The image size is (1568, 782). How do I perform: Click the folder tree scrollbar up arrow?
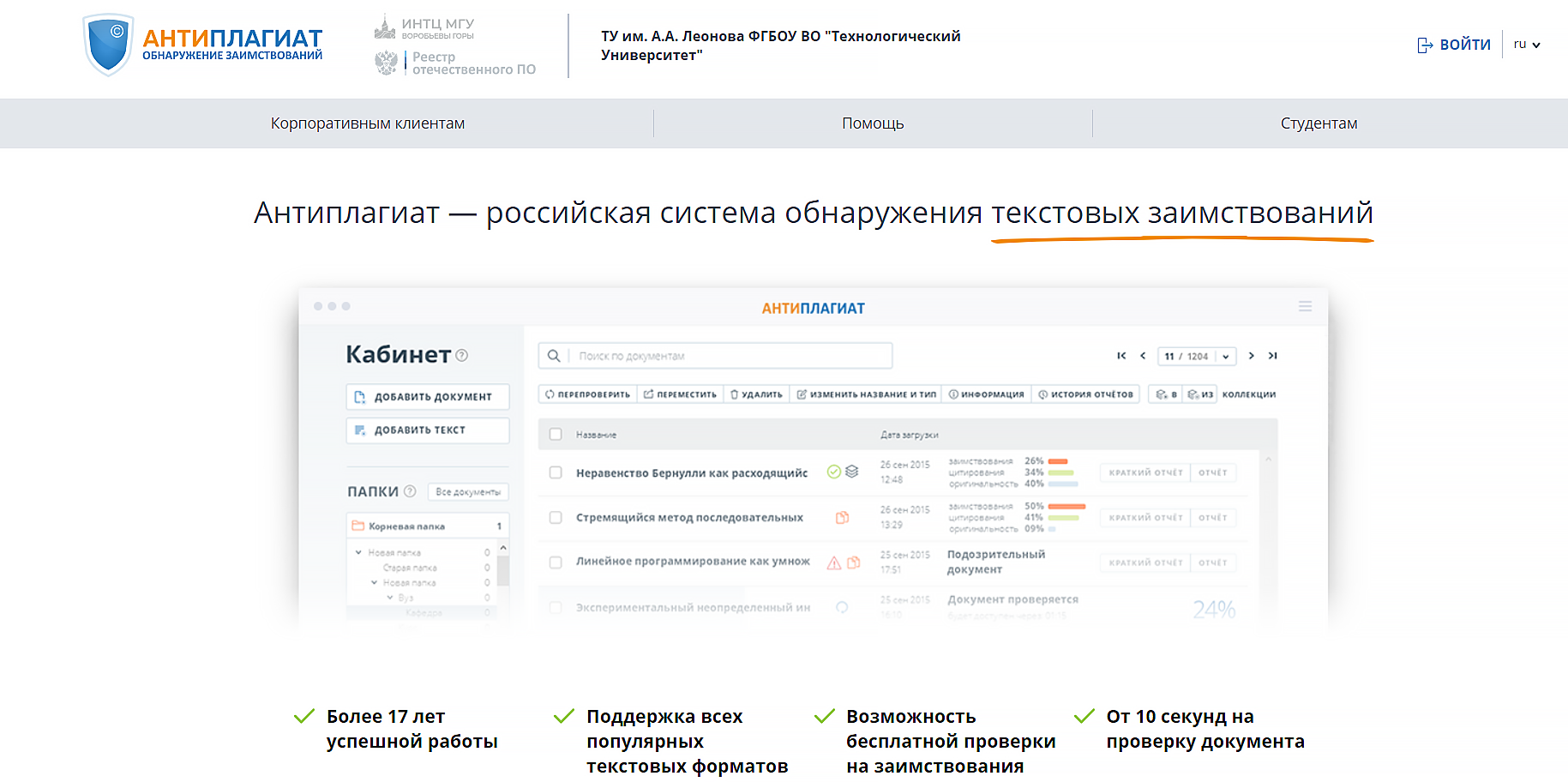(x=503, y=548)
